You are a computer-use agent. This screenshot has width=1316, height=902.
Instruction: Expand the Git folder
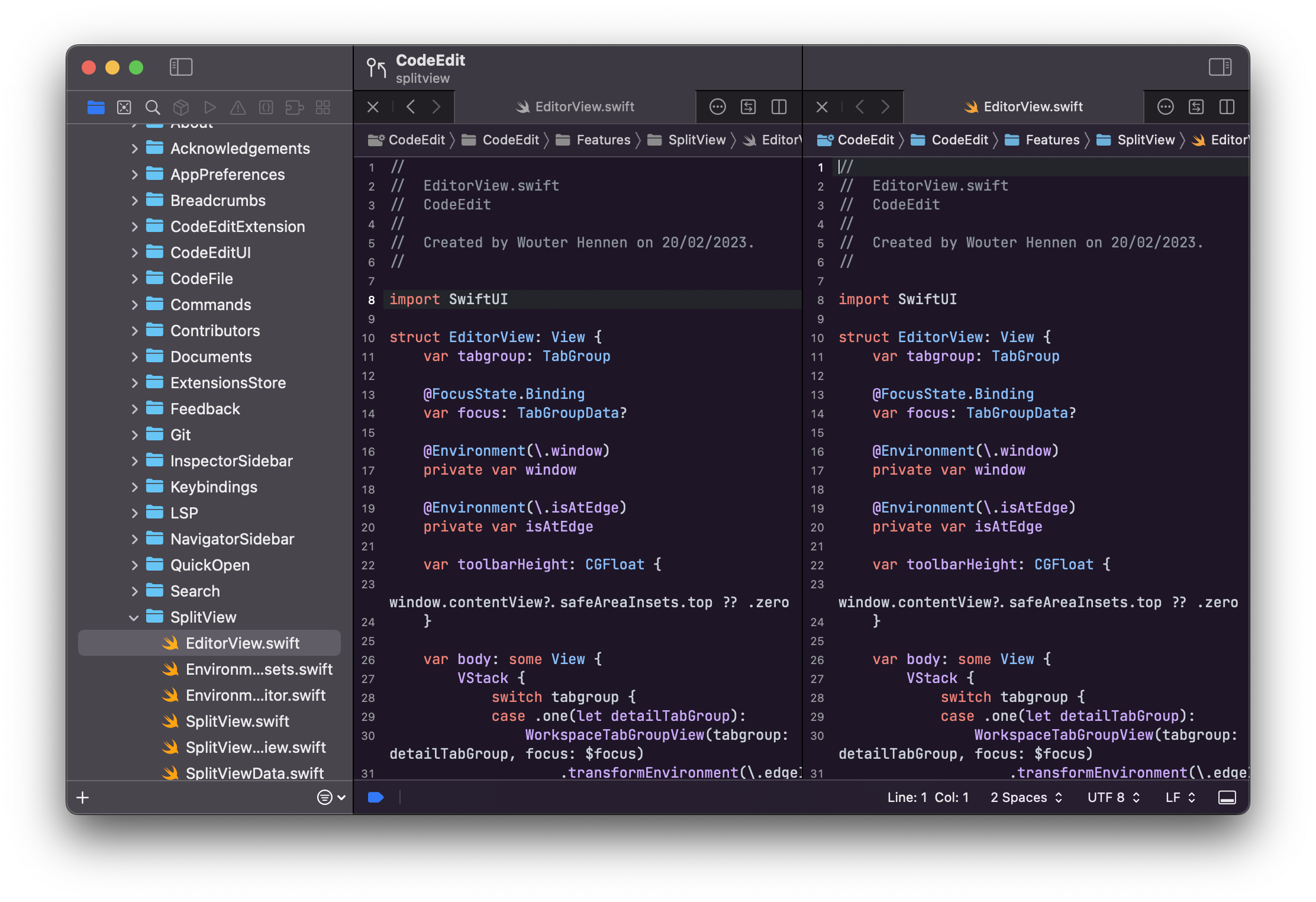[x=134, y=435]
